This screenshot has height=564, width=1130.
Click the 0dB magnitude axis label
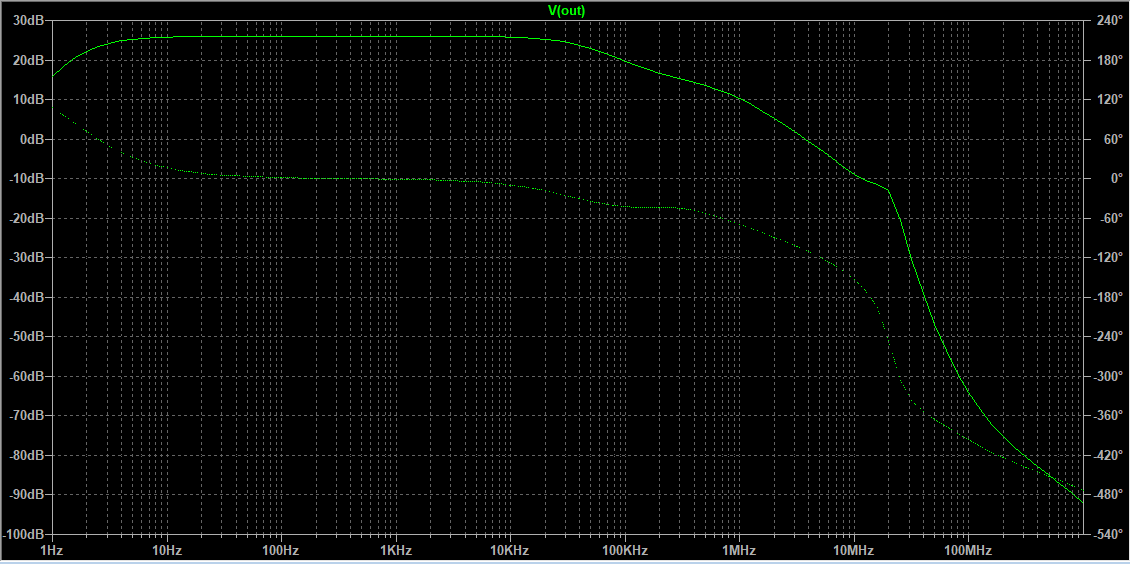pyautogui.click(x=32, y=139)
